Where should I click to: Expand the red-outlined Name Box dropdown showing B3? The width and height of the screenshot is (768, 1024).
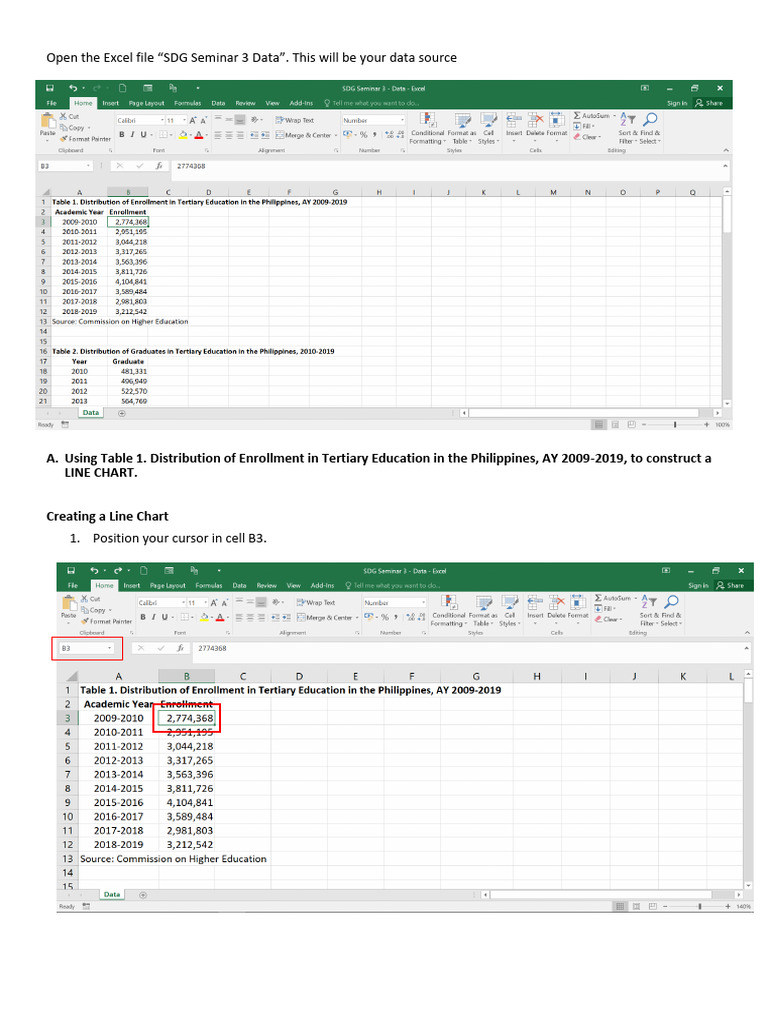[109, 648]
